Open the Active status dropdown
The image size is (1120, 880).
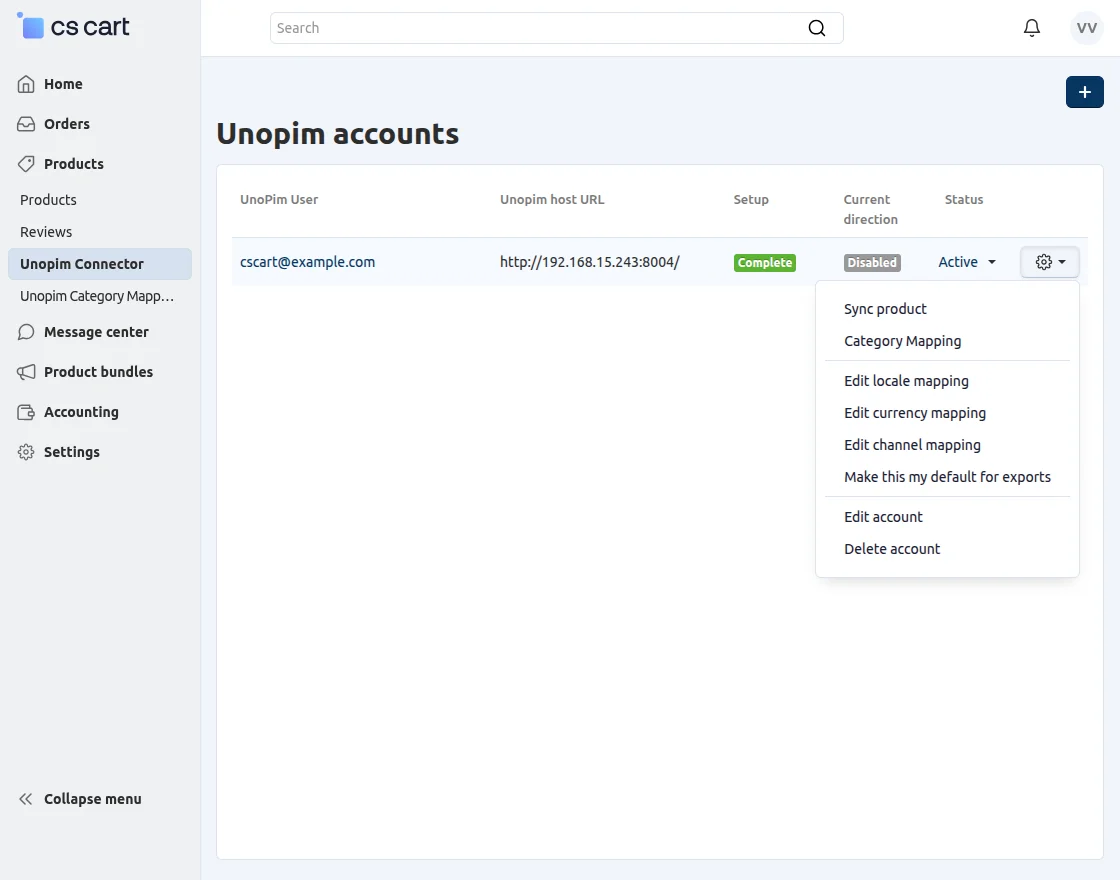click(x=966, y=262)
